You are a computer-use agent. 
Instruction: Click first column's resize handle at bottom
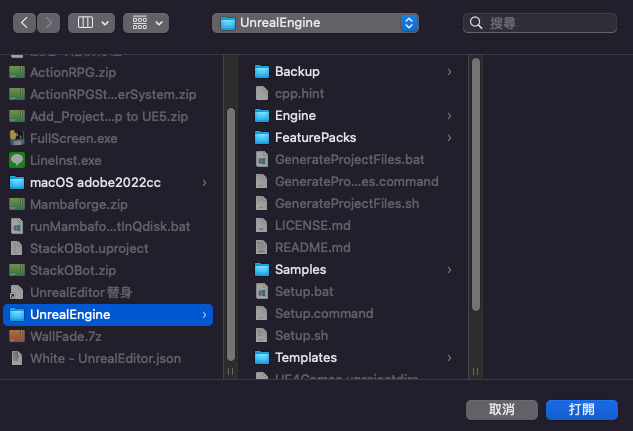click(231, 372)
